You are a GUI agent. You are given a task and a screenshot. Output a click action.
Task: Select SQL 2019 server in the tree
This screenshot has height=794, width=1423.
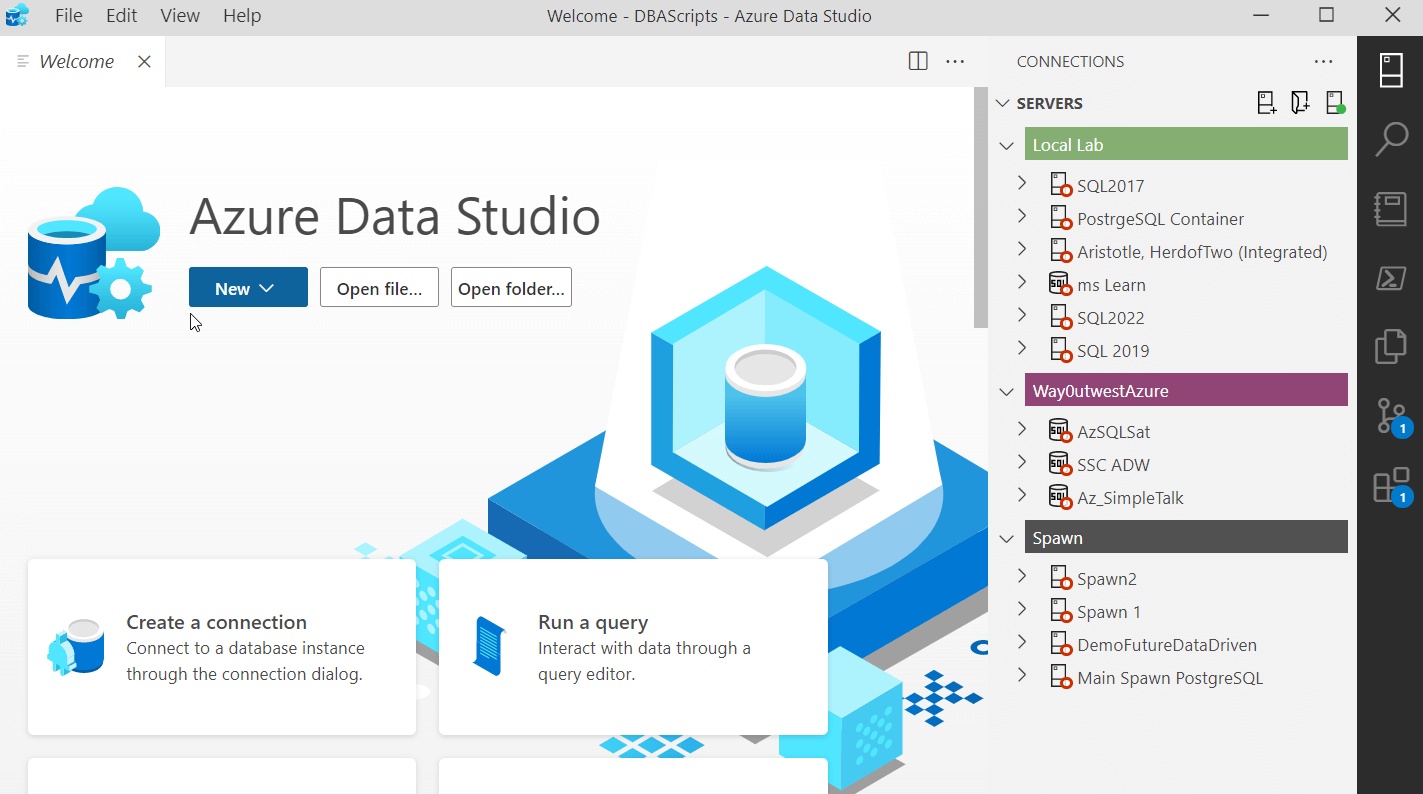point(1113,351)
